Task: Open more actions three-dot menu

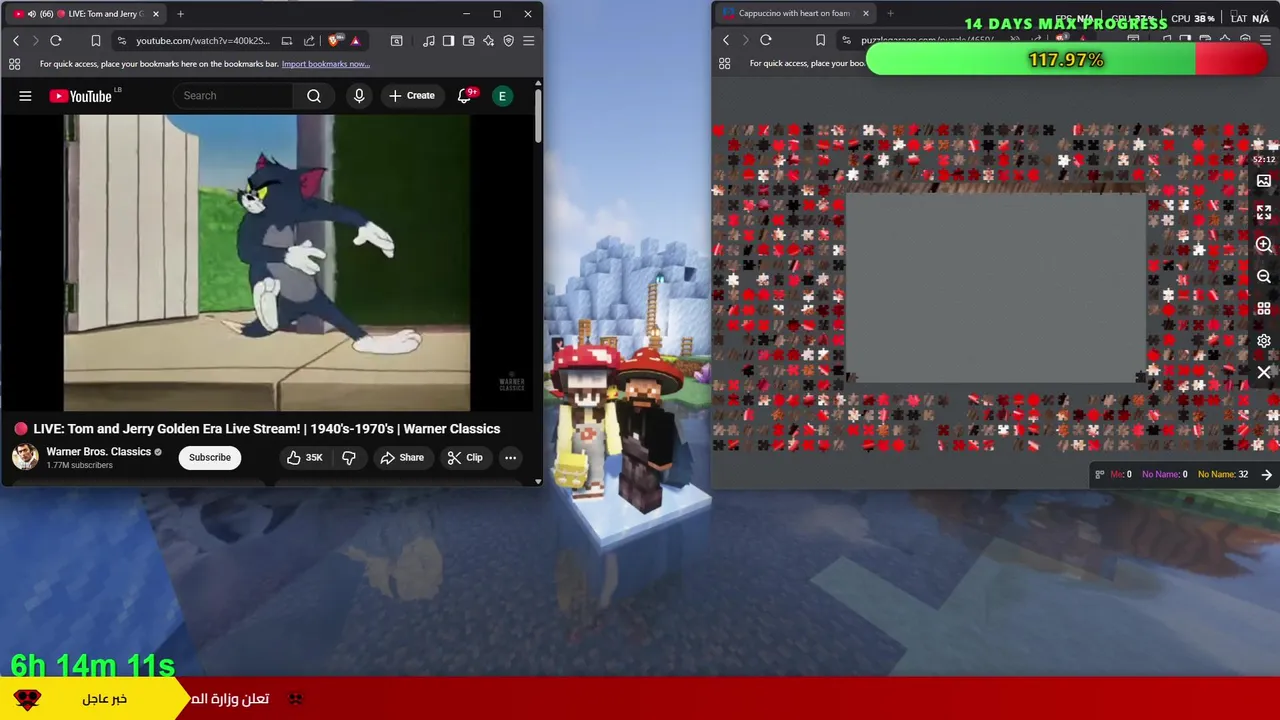Action: coord(510,458)
